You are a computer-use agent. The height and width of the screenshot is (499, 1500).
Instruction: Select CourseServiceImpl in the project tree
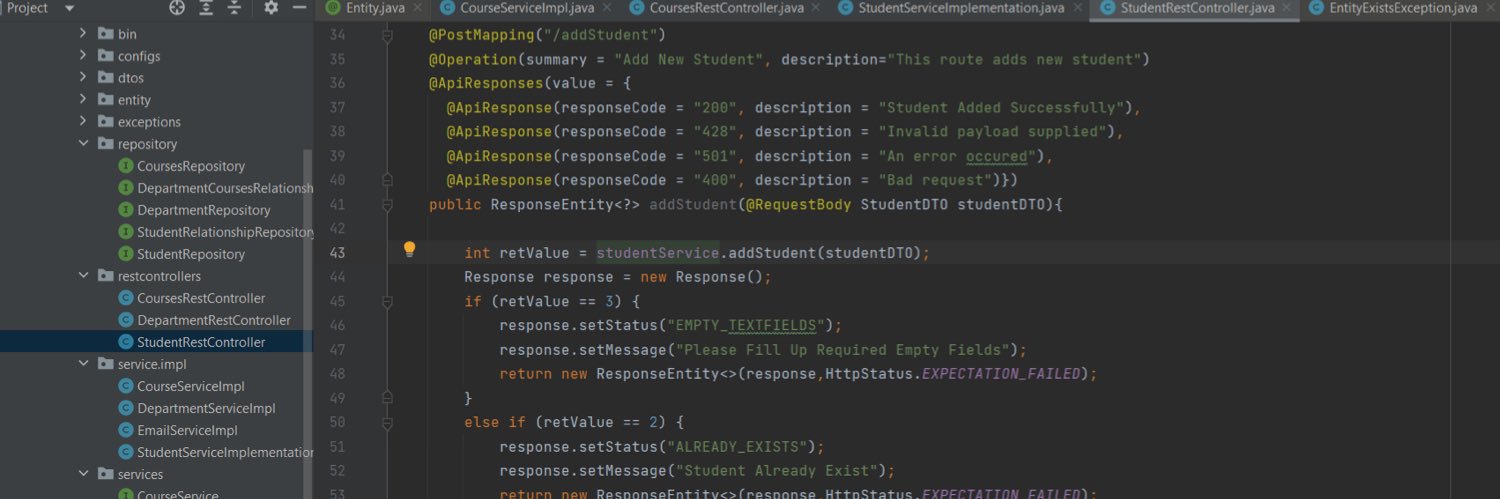pyautogui.click(x=190, y=386)
